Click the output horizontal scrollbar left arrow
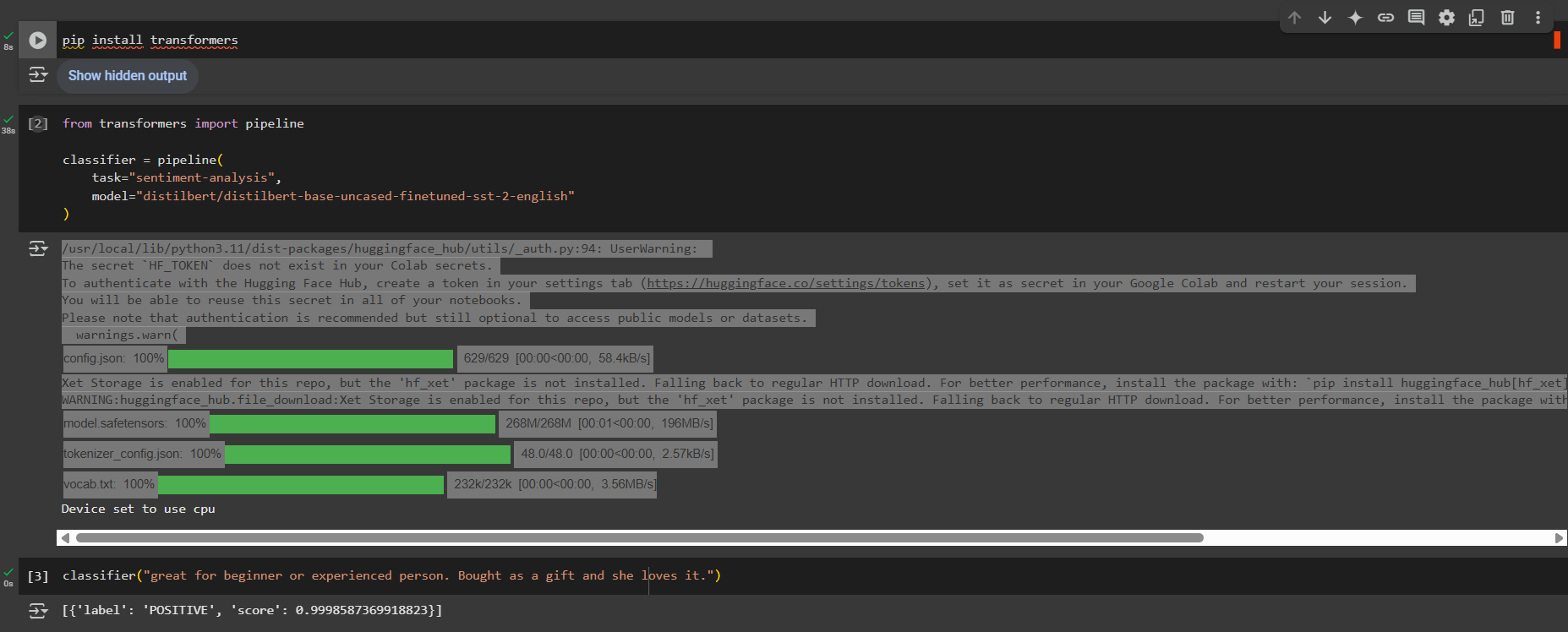This screenshot has height=632, width=1568. click(64, 538)
